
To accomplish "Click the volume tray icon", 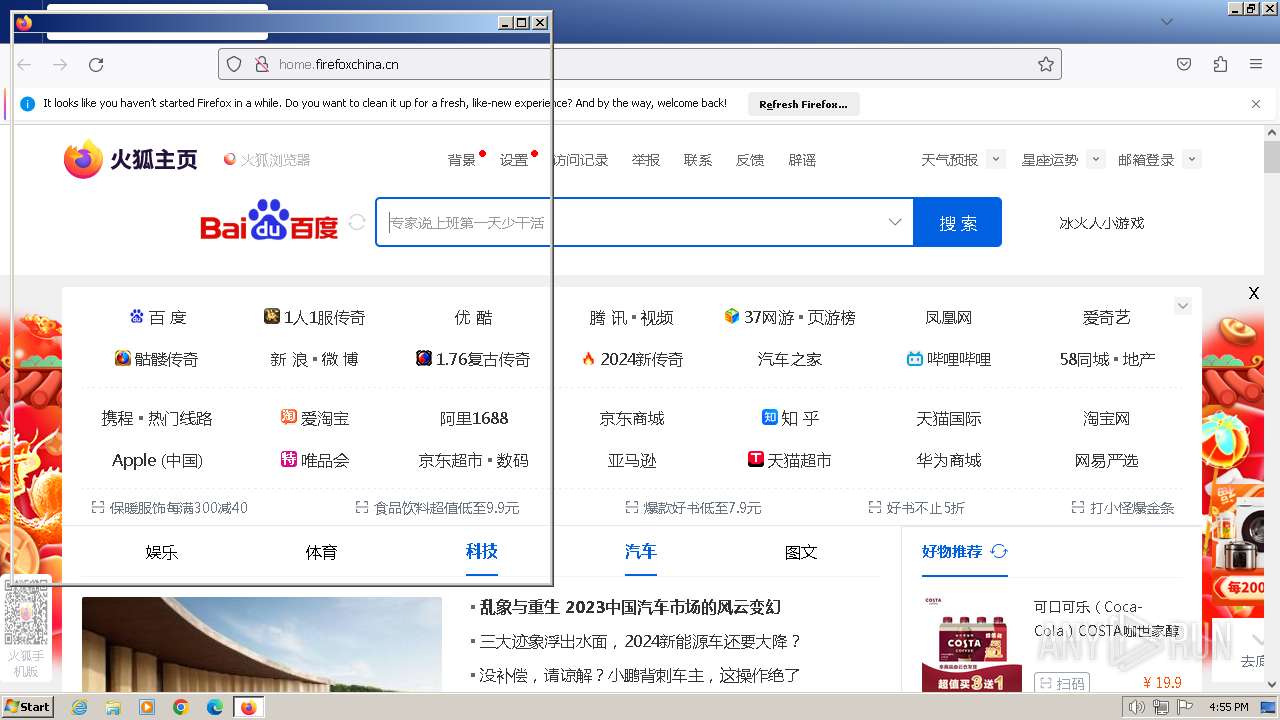I will tap(1136, 707).
